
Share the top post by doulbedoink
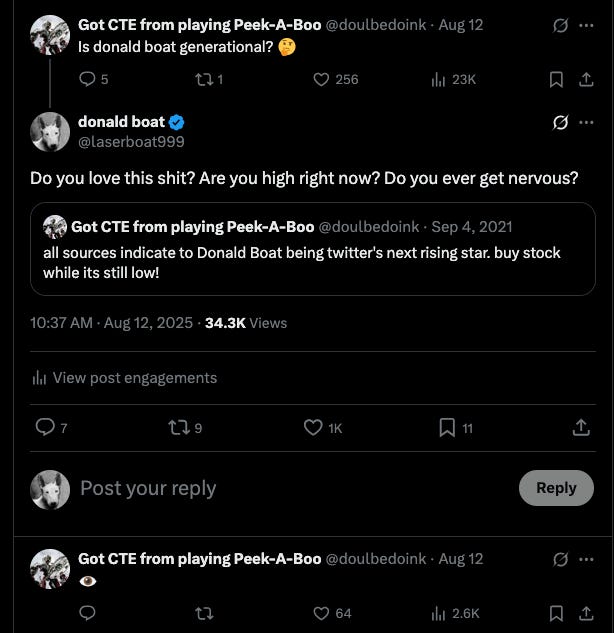(584, 80)
